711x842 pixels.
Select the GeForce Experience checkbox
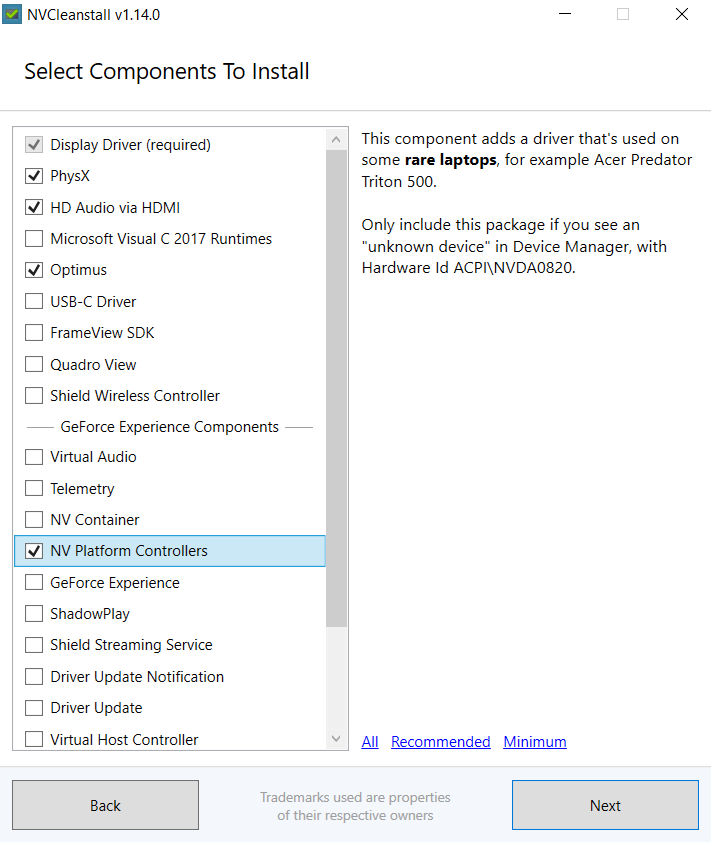tap(34, 583)
